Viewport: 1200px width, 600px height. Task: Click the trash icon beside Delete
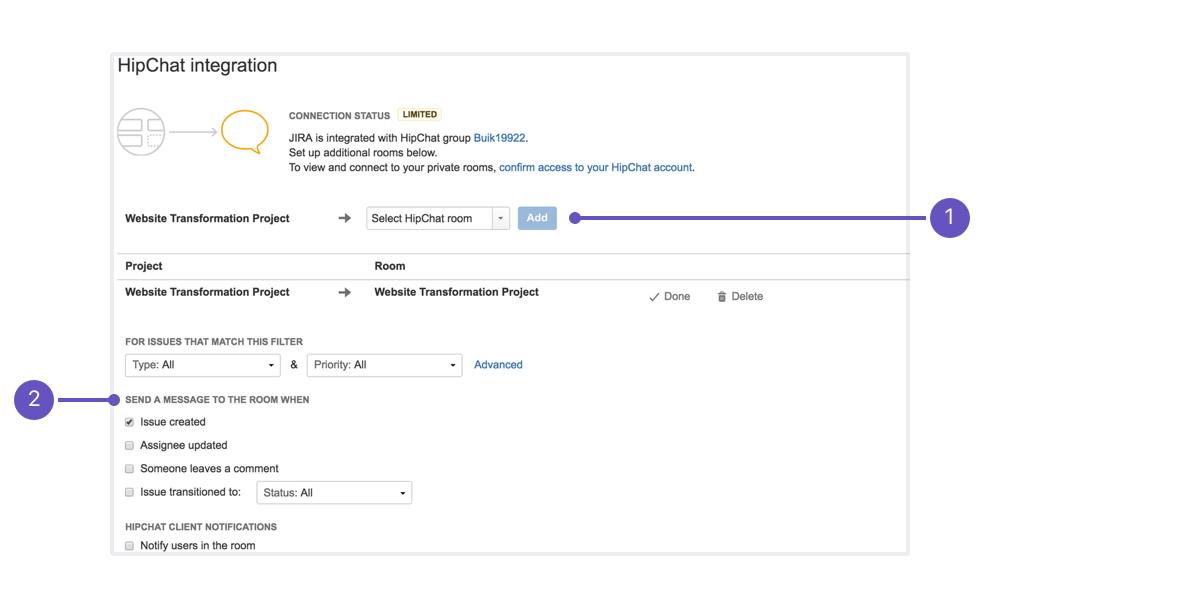click(x=722, y=296)
